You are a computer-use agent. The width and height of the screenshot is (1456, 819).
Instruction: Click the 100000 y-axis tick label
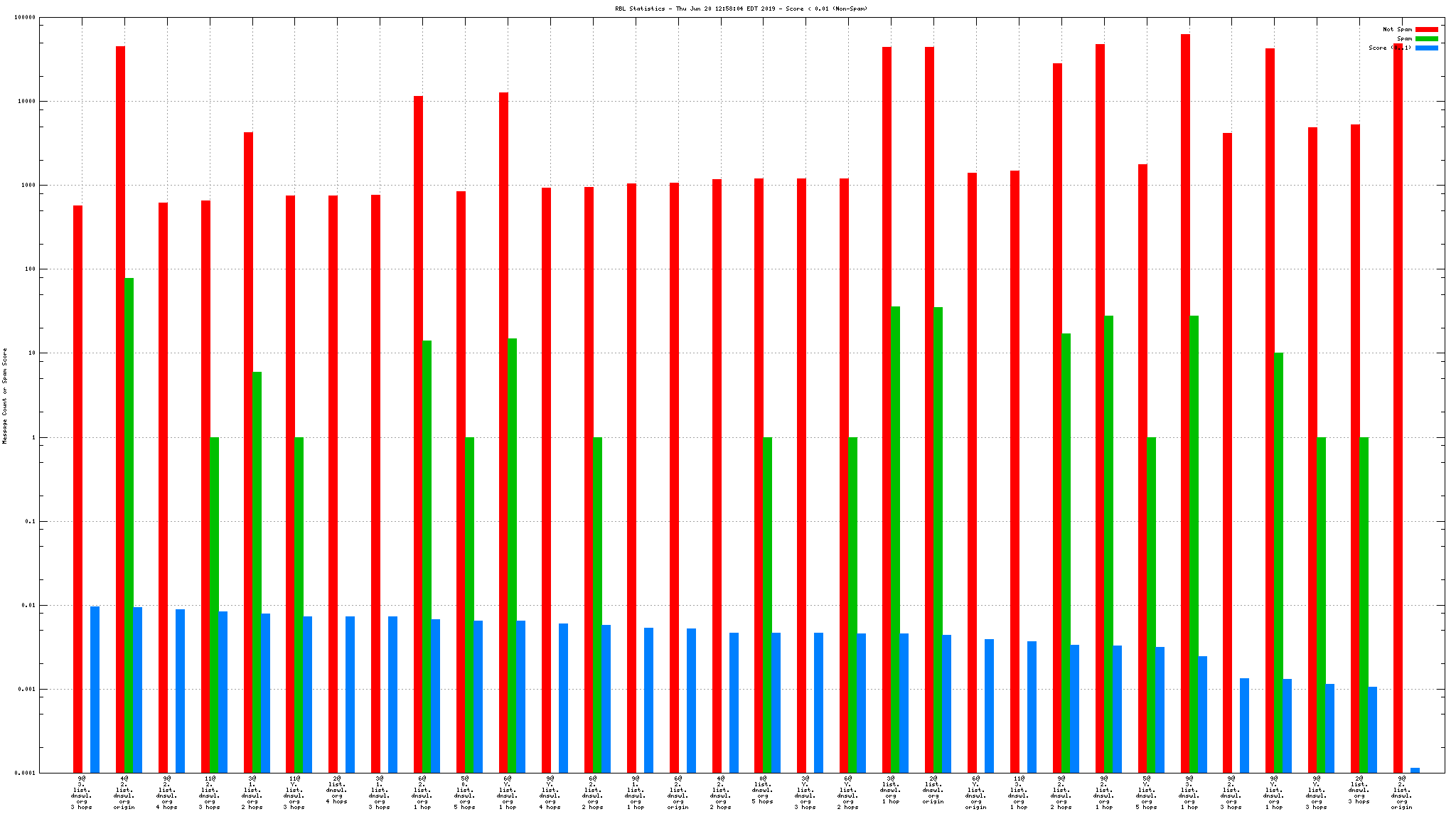click(x=24, y=18)
